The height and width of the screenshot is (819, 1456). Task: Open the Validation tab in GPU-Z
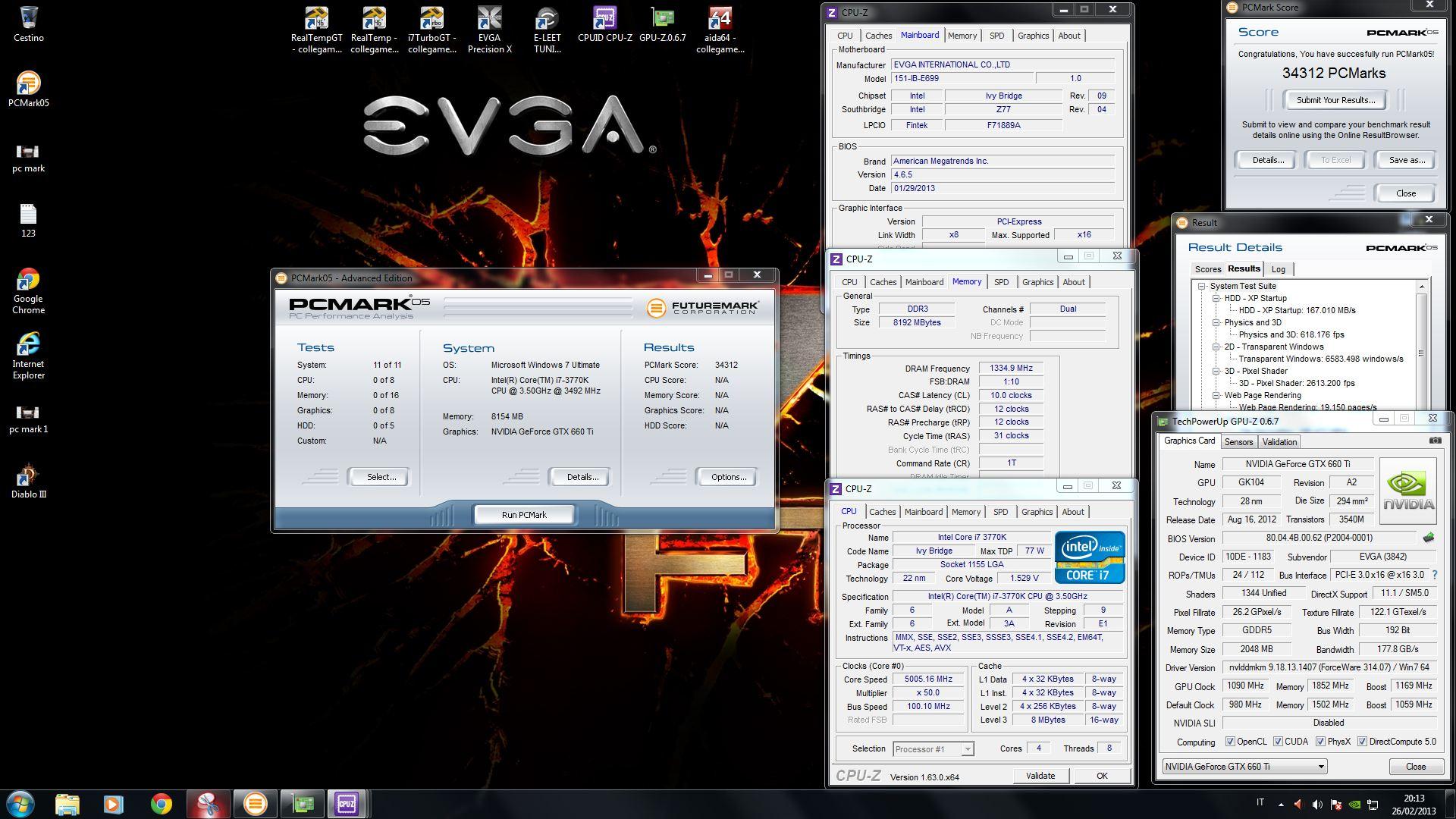[x=1279, y=441]
